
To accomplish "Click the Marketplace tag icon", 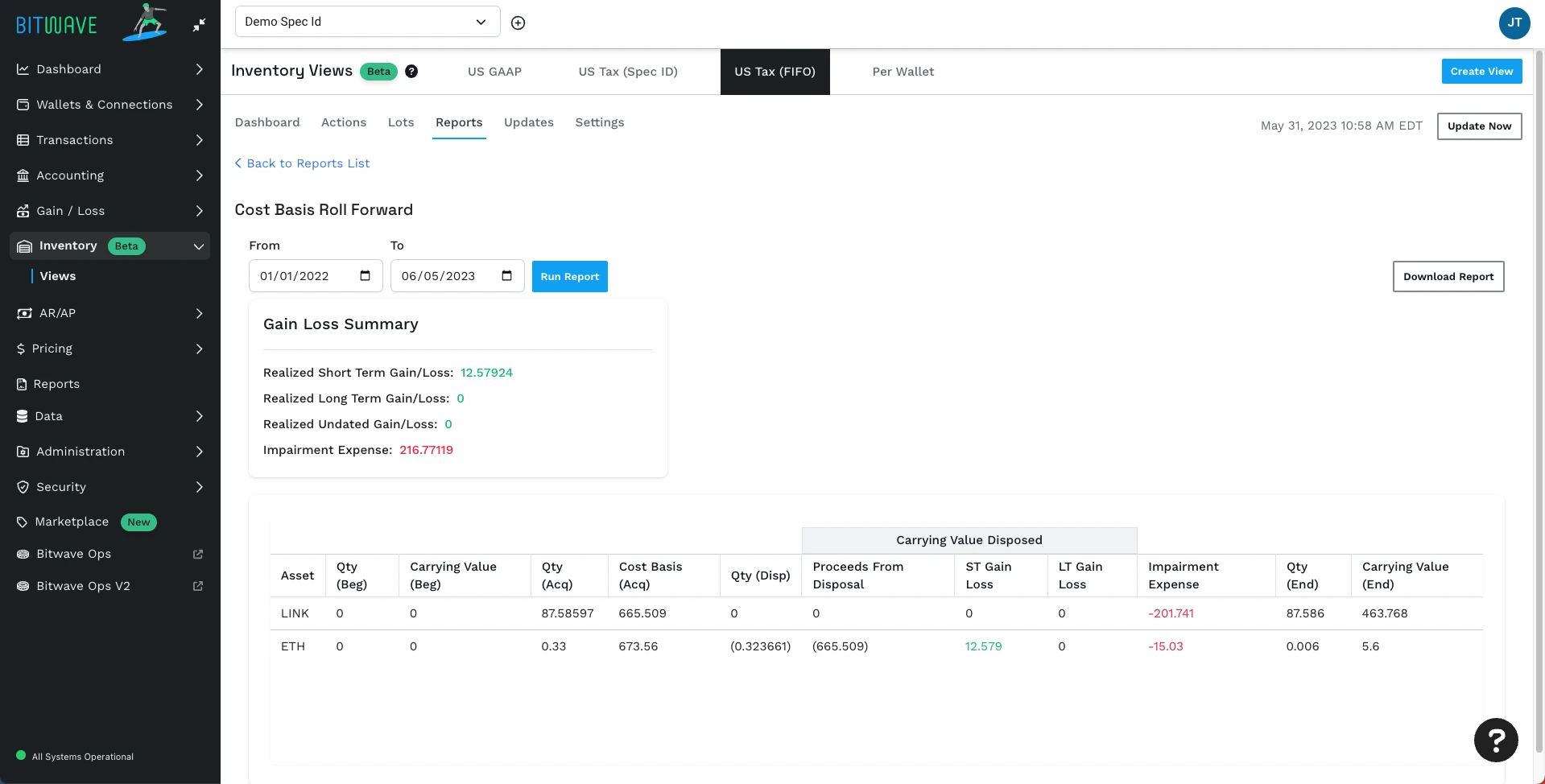I will pos(23,522).
